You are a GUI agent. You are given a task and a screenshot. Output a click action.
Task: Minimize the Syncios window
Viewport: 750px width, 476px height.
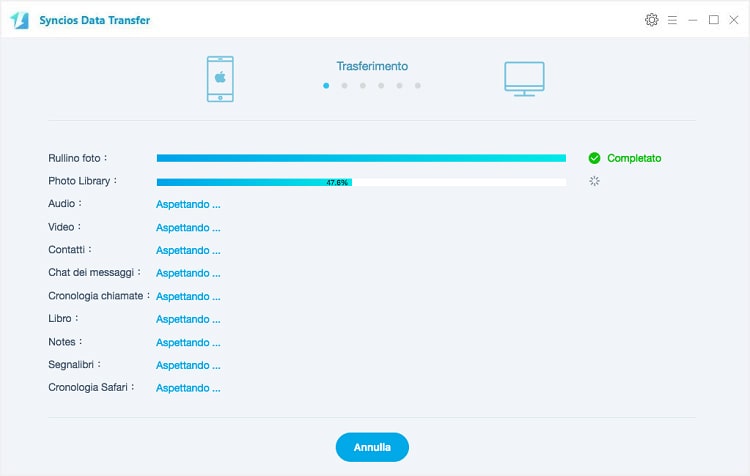click(x=693, y=20)
